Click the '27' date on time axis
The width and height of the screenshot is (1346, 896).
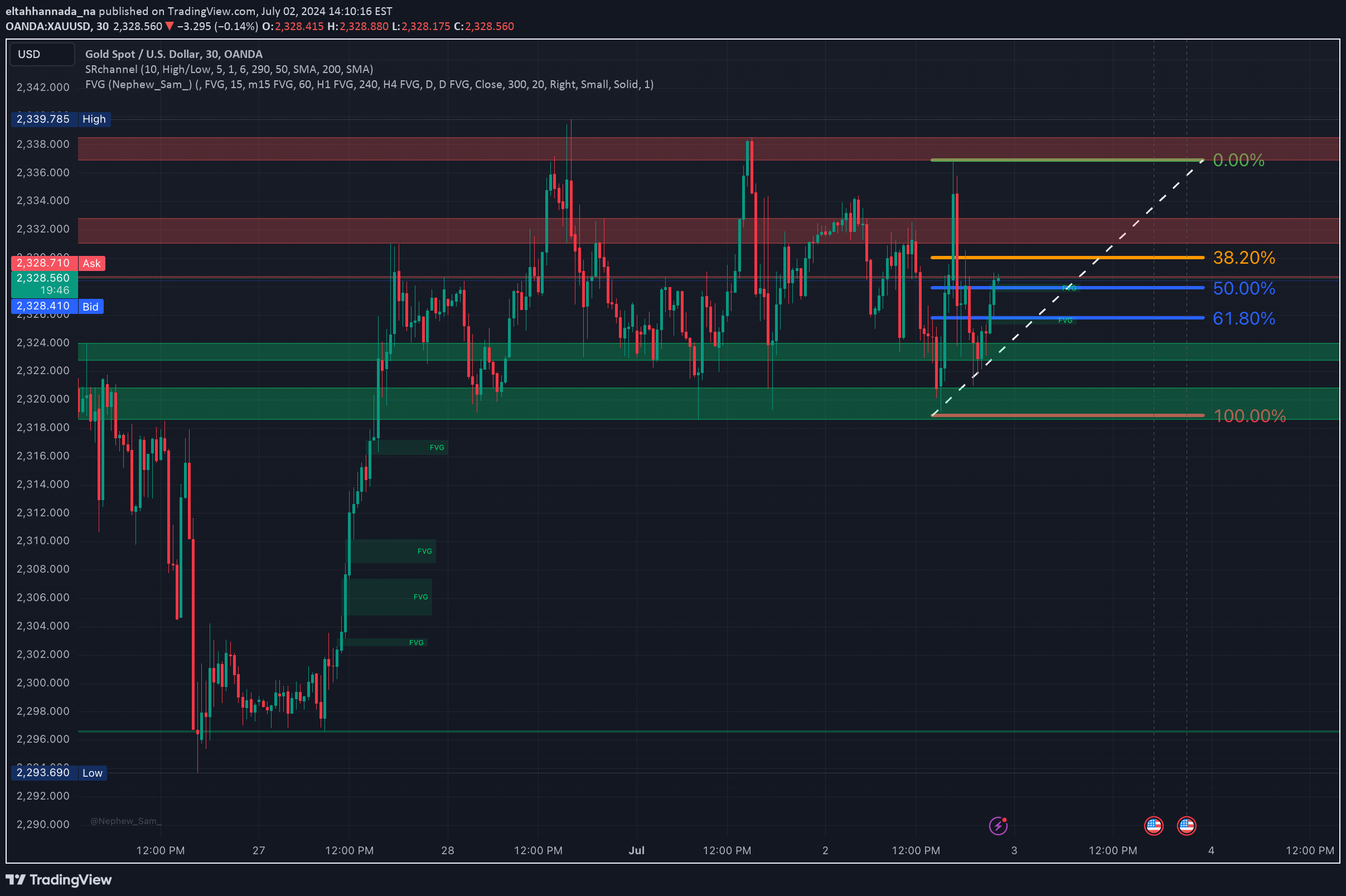click(259, 850)
